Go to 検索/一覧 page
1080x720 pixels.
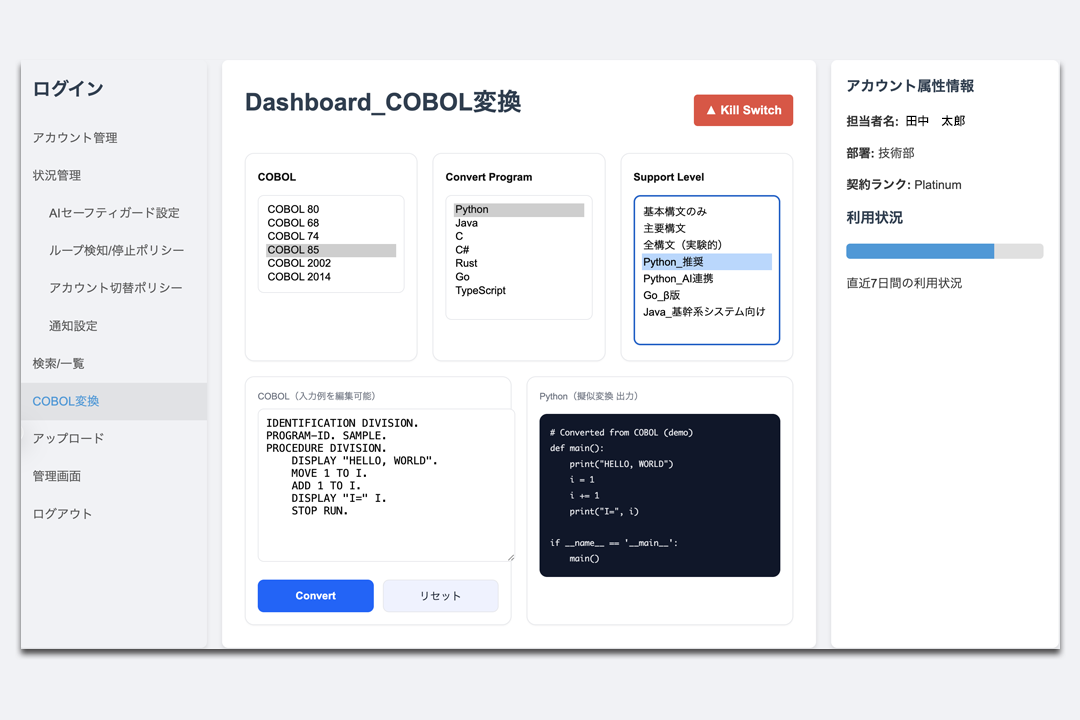point(59,363)
